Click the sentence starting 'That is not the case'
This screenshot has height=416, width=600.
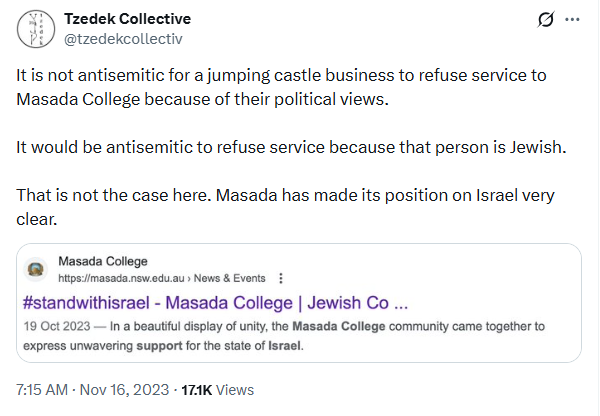coord(285,207)
